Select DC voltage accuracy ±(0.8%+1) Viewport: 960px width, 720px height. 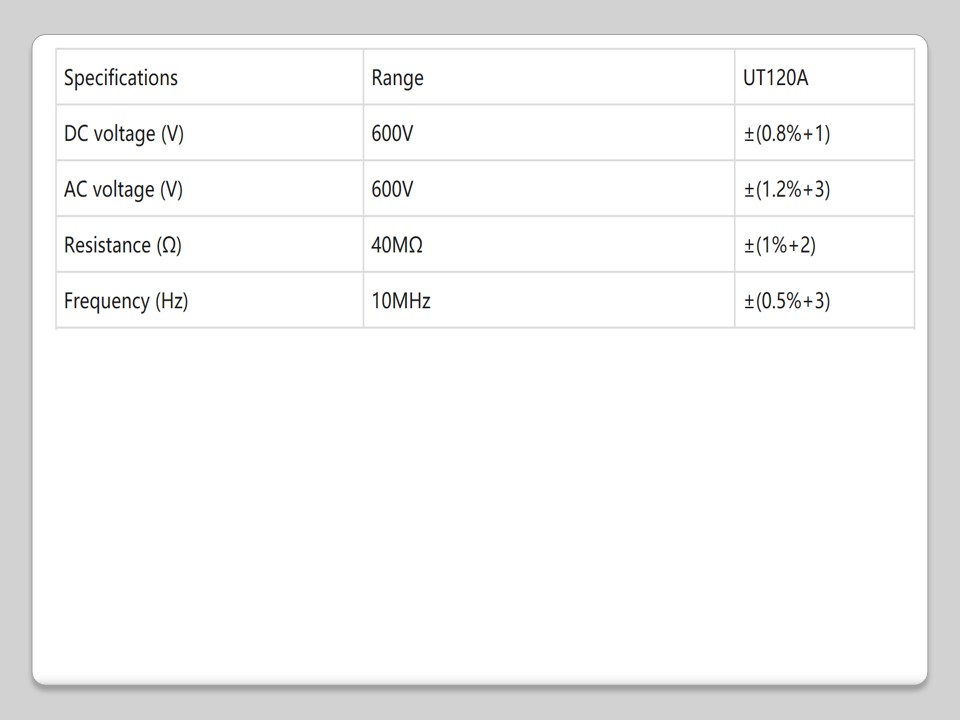click(x=787, y=134)
